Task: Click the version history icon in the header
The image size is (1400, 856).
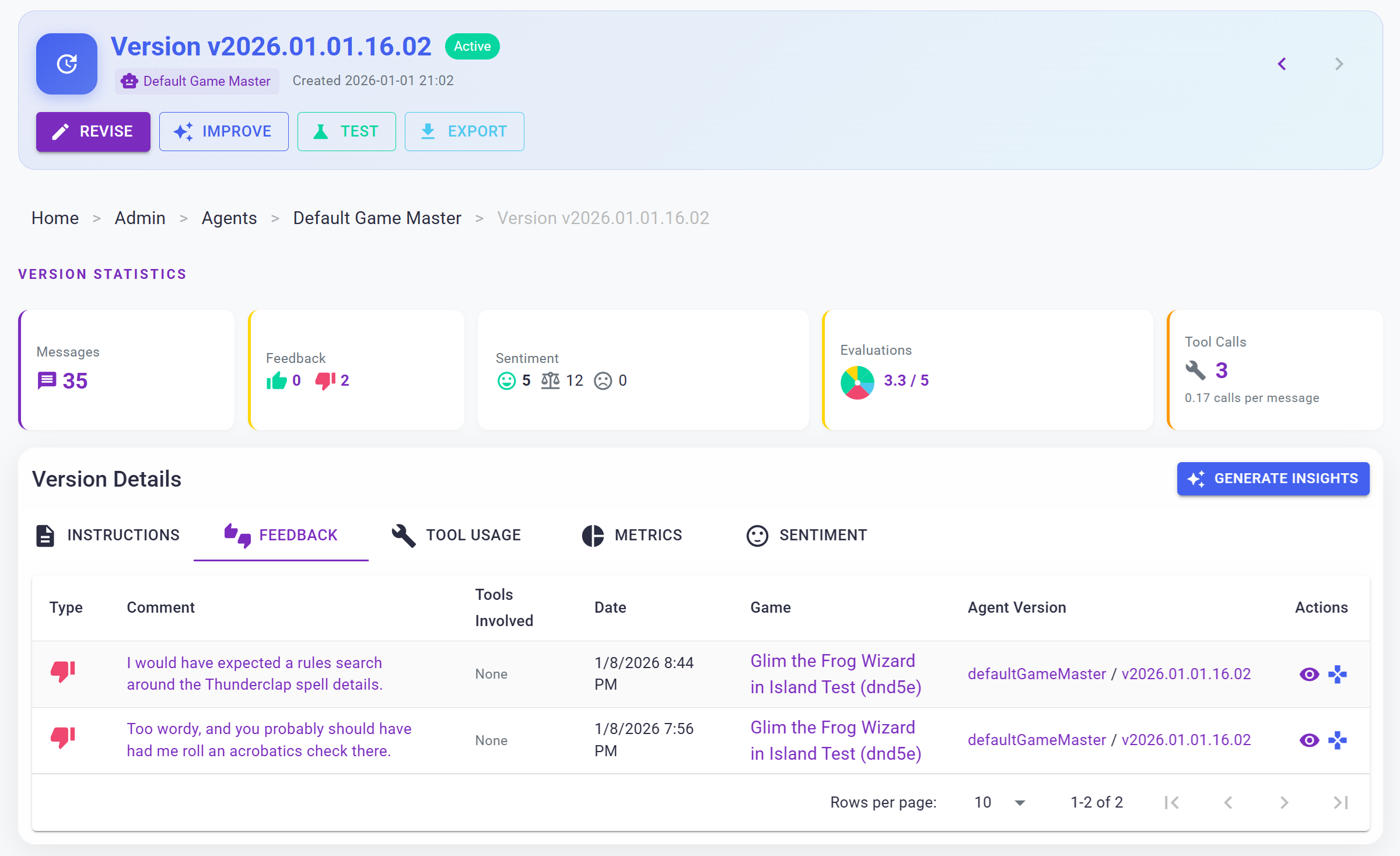Action: click(x=66, y=64)
